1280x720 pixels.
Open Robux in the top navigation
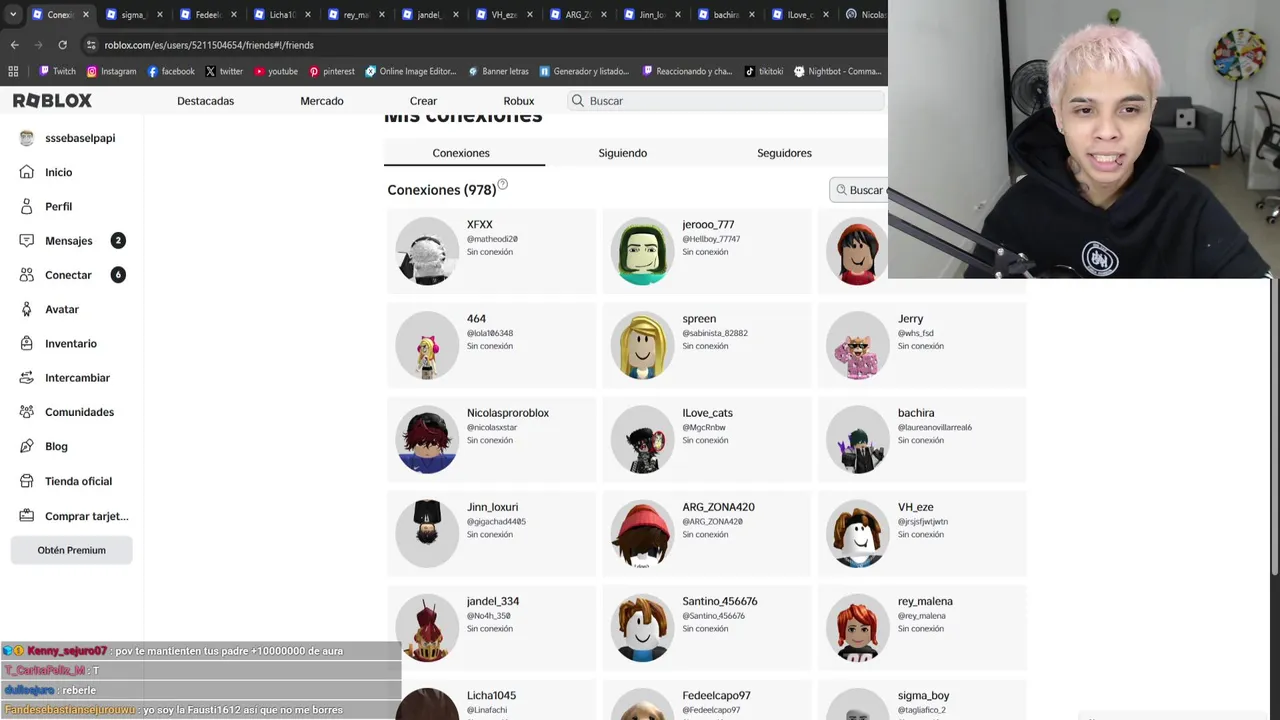519,101
